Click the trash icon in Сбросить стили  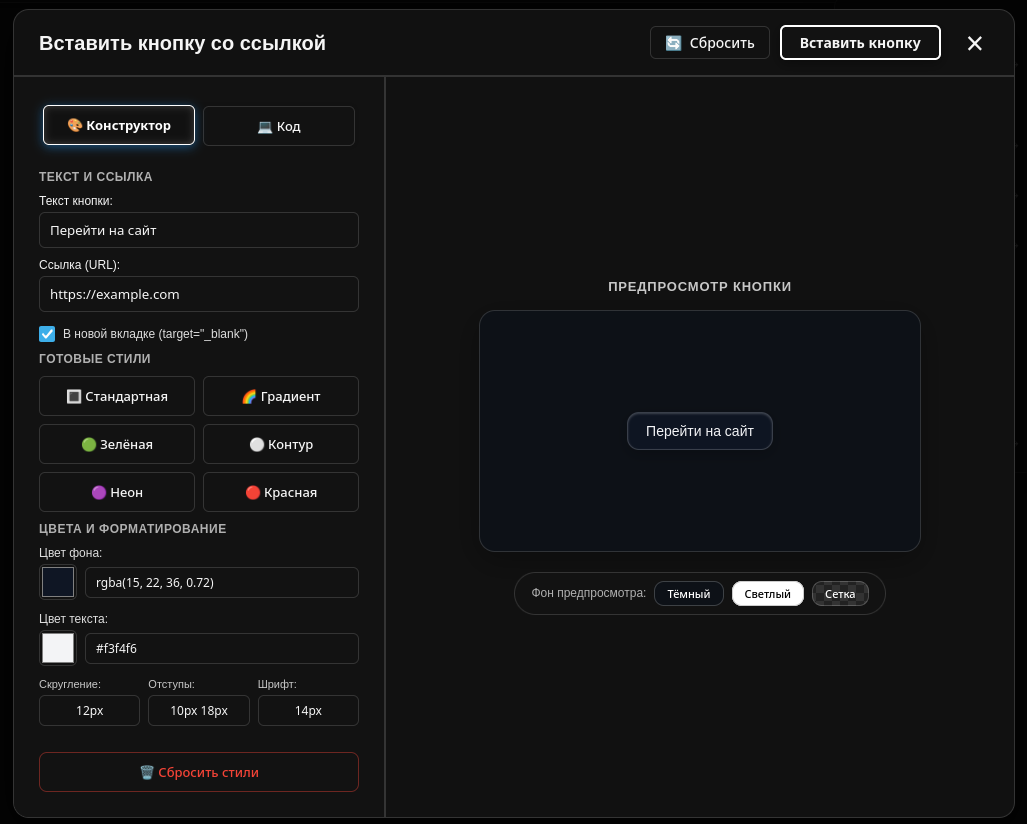click(147, 772)
